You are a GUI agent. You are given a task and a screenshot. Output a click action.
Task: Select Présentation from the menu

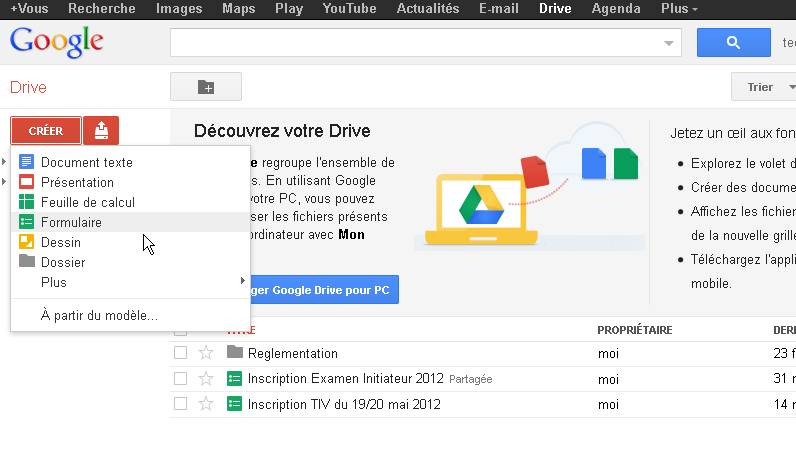click(130, 182)
